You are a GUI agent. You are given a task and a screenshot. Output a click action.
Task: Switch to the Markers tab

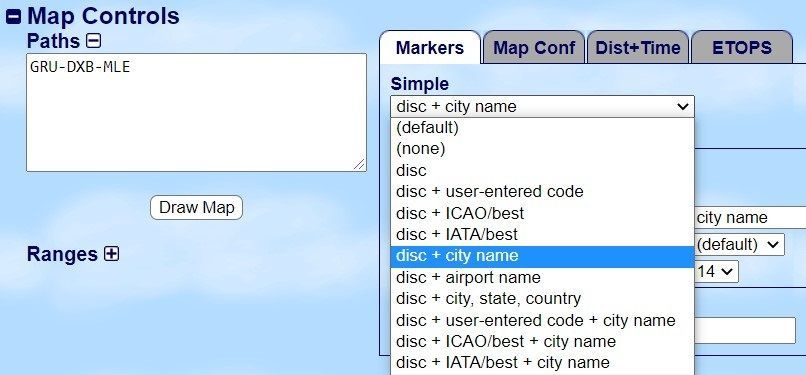[430, 48]
